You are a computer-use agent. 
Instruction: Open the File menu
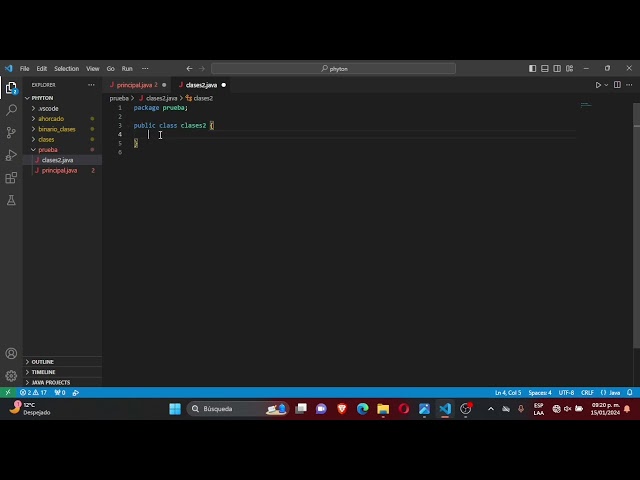24,69
